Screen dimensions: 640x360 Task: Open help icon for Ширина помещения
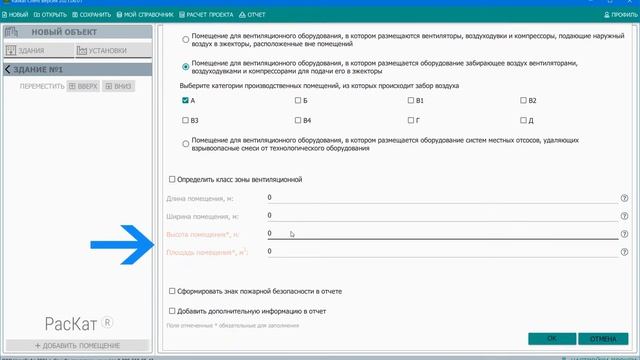pos(624,216)
